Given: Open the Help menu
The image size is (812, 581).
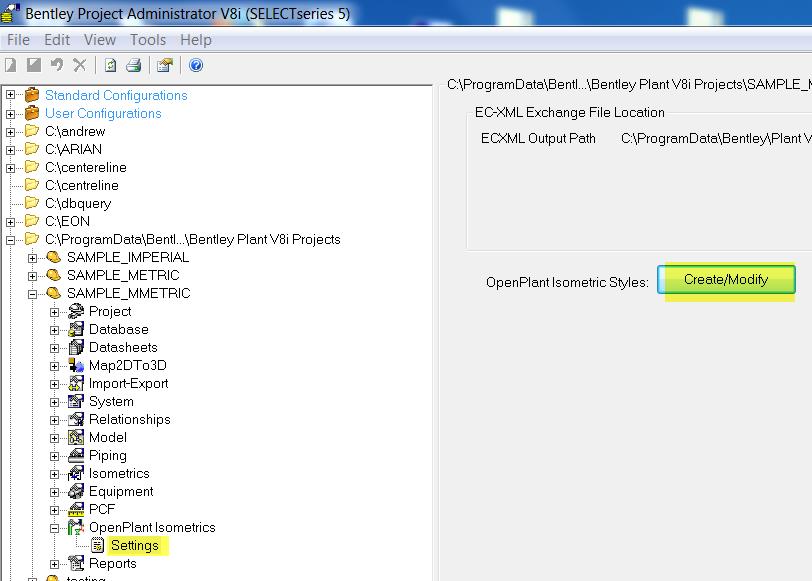Looking at the screenshot, I should point(196,40).
